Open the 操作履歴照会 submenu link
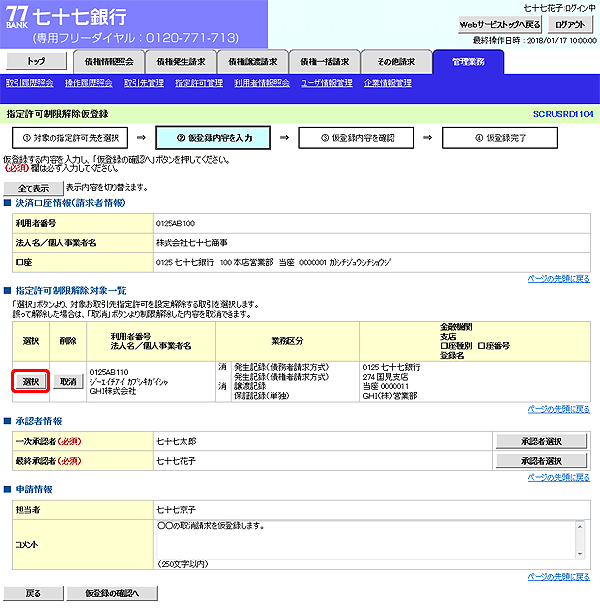 tap(89, 83)
